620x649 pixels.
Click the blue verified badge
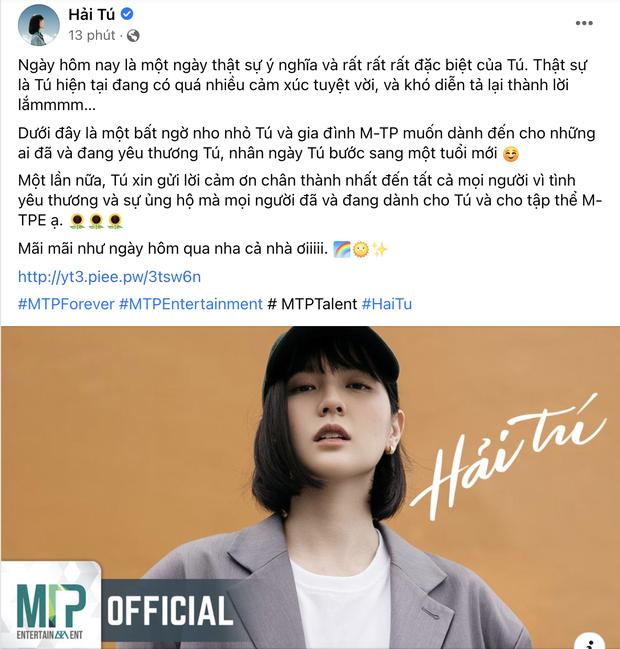pyautogui.click(x=127, y=14)
